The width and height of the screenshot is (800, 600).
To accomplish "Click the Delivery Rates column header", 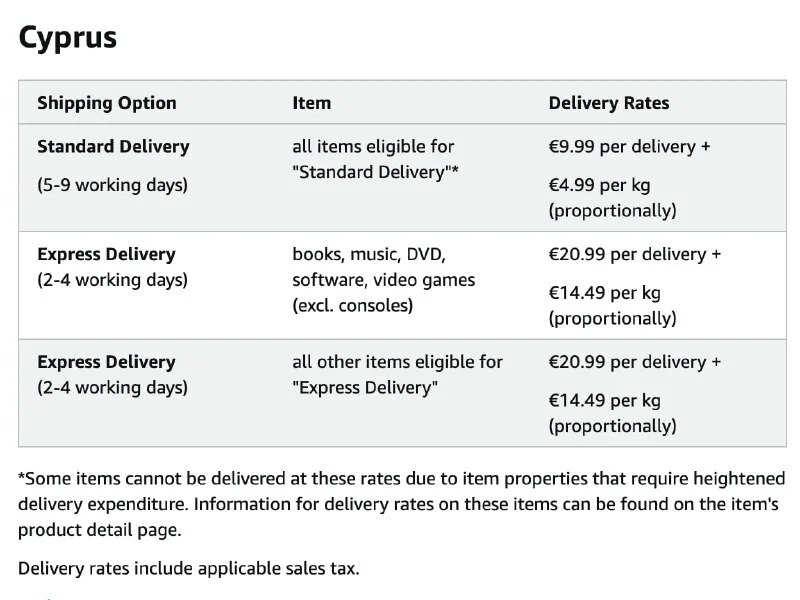I will click(609, 103).
